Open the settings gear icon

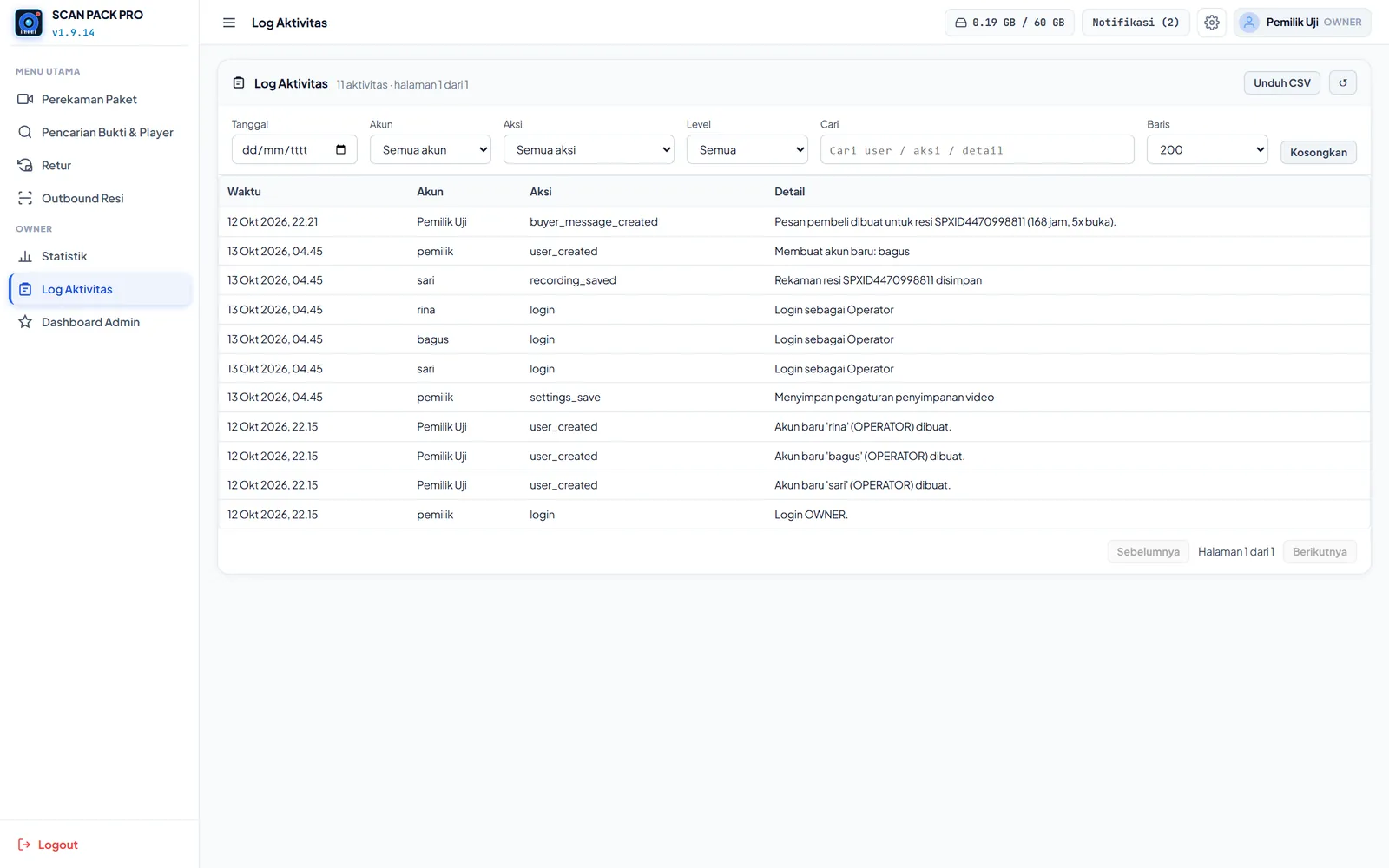pos(1212,23)
